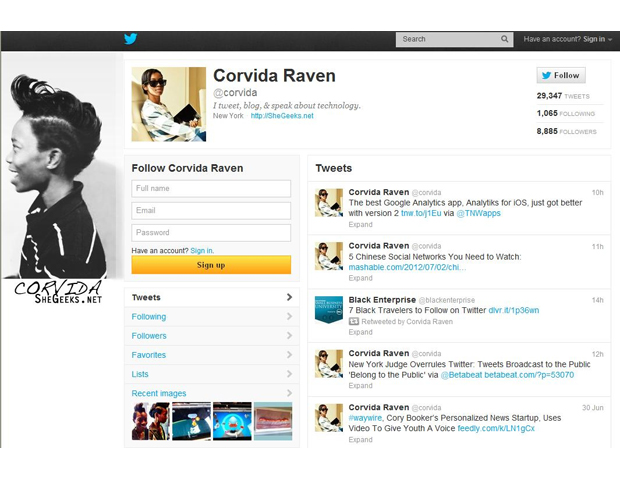The width and height of the screenshot is (620, 480).
Task: Visit the SheGeeks.net profile link
Action: coord(282,116)
